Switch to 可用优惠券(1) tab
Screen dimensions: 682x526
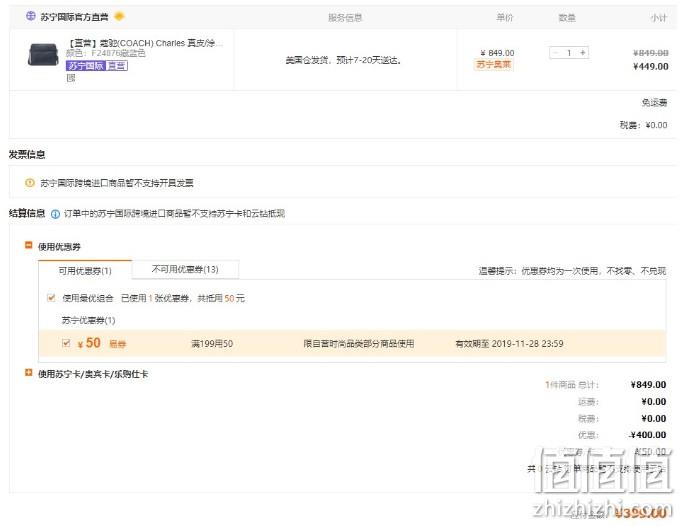click(85, 271)
